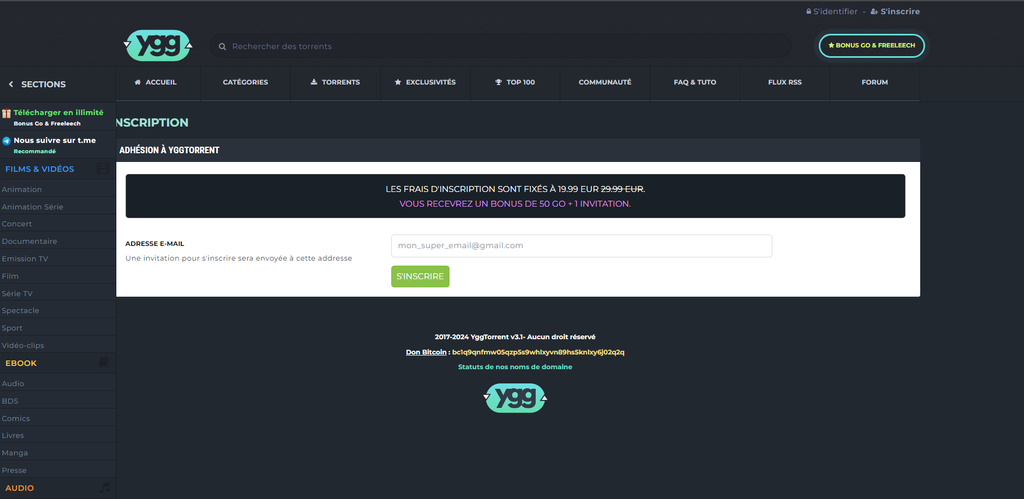Open the Torrents menu
Image resolution: width=1024 pixels, height=499 pixels.
(x=335, y=82)
